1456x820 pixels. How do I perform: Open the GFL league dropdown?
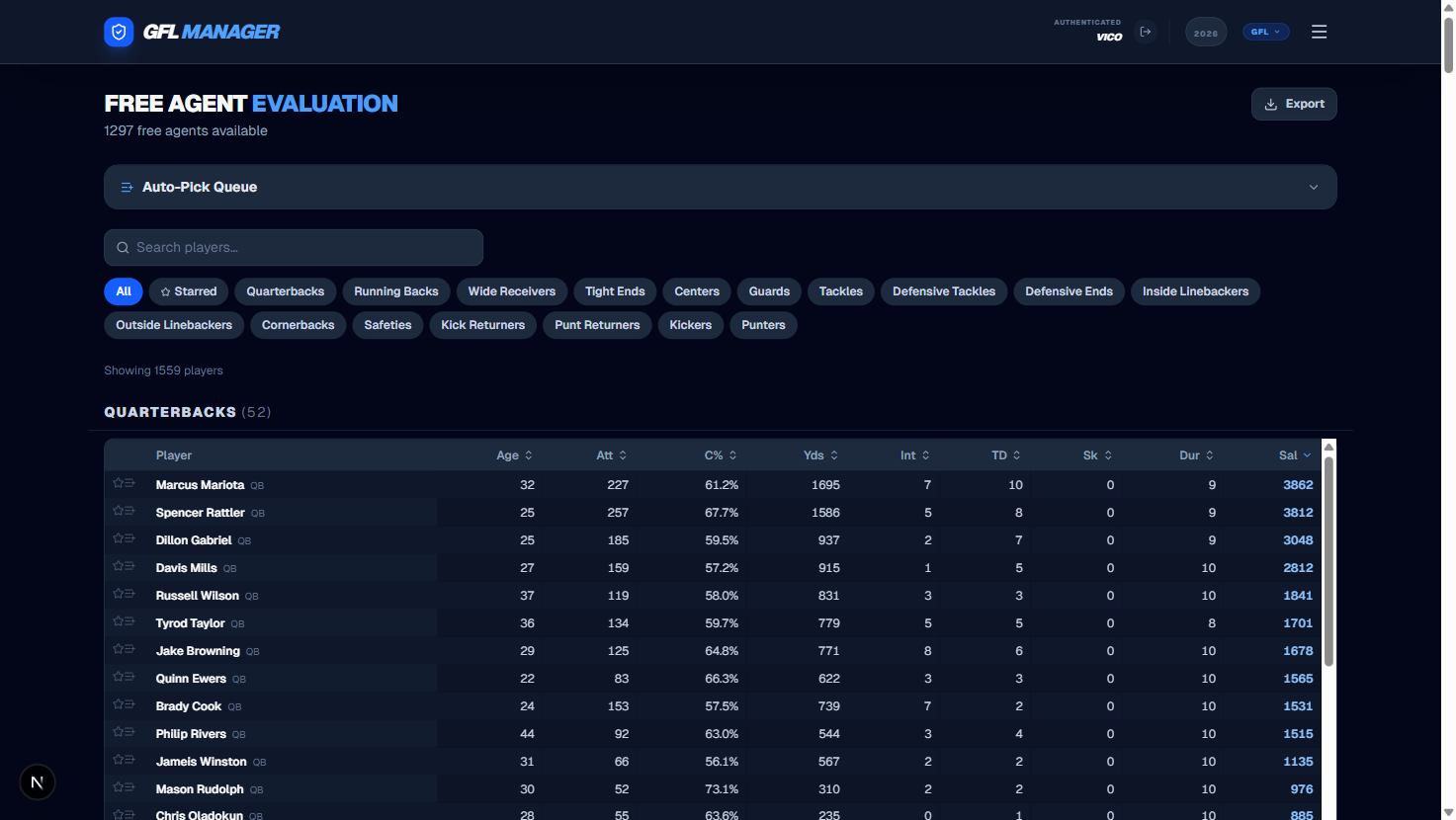[1265, 32]
